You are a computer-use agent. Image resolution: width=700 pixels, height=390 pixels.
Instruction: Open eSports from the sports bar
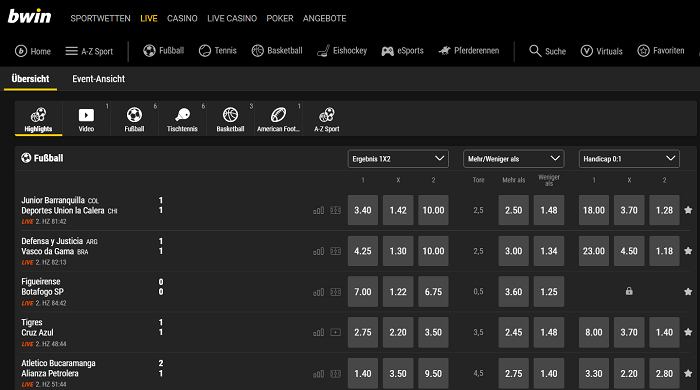click(x=402, y=51)
